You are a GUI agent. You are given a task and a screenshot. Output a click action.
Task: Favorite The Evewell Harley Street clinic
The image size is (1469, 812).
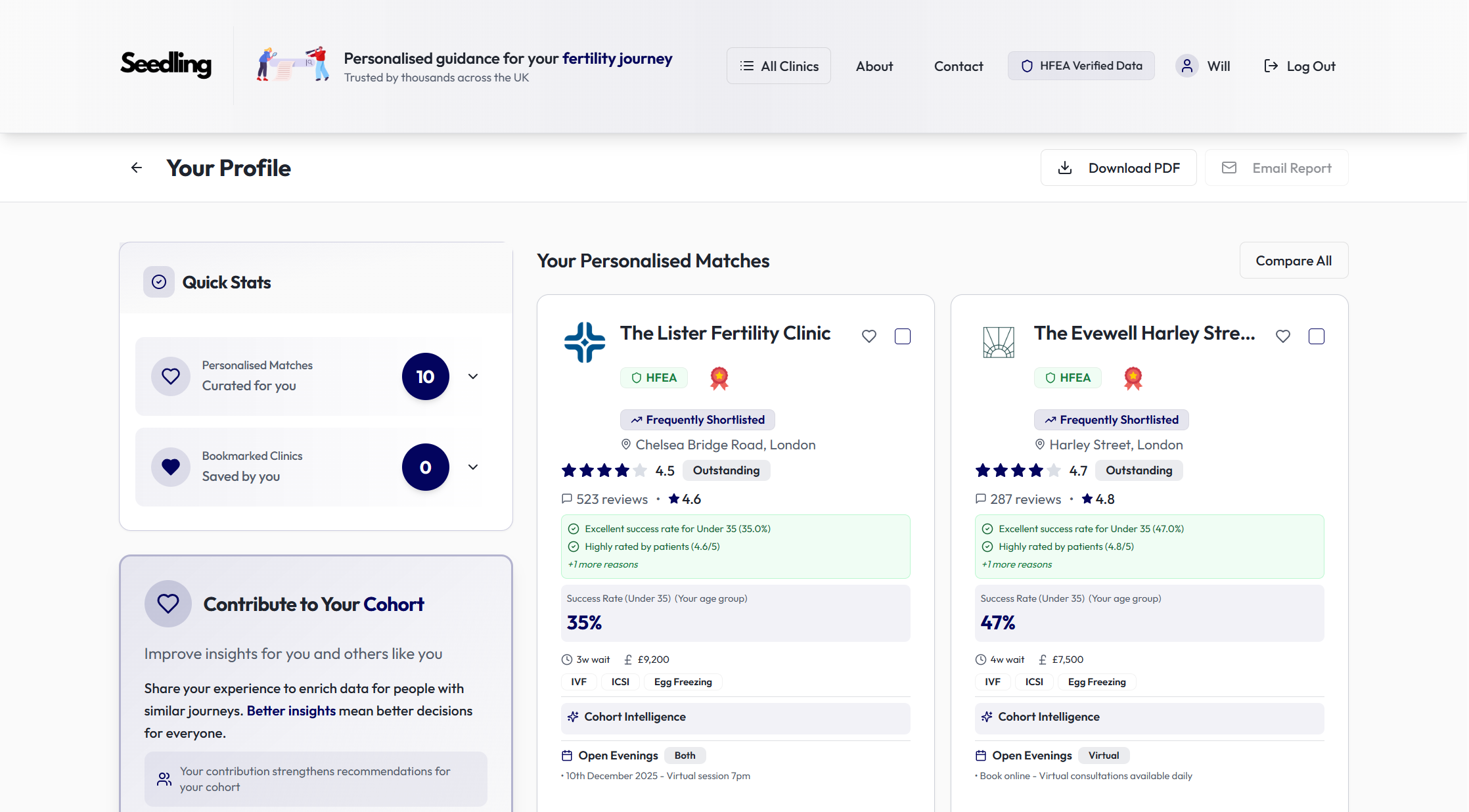point(1282,336)
